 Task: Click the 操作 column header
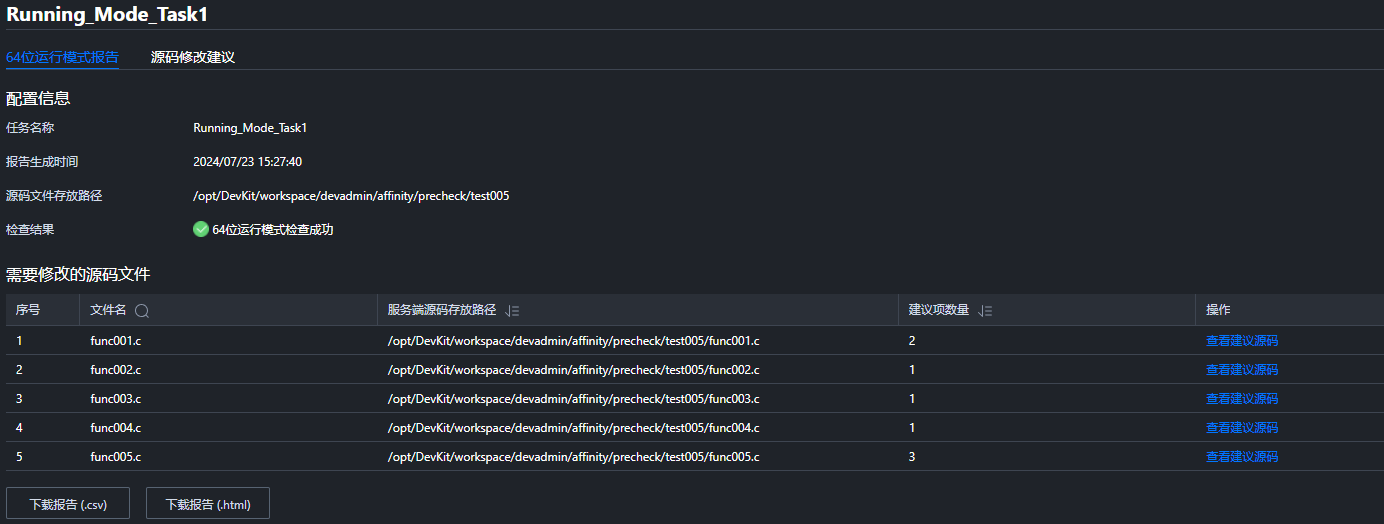[x=1290, y=310]
